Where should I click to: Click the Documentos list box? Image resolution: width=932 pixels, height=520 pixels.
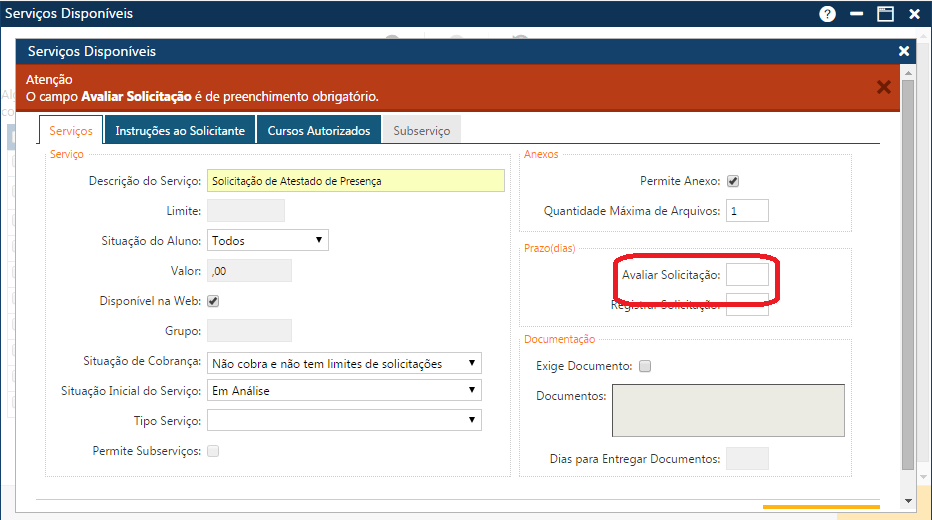coord(730,410)
